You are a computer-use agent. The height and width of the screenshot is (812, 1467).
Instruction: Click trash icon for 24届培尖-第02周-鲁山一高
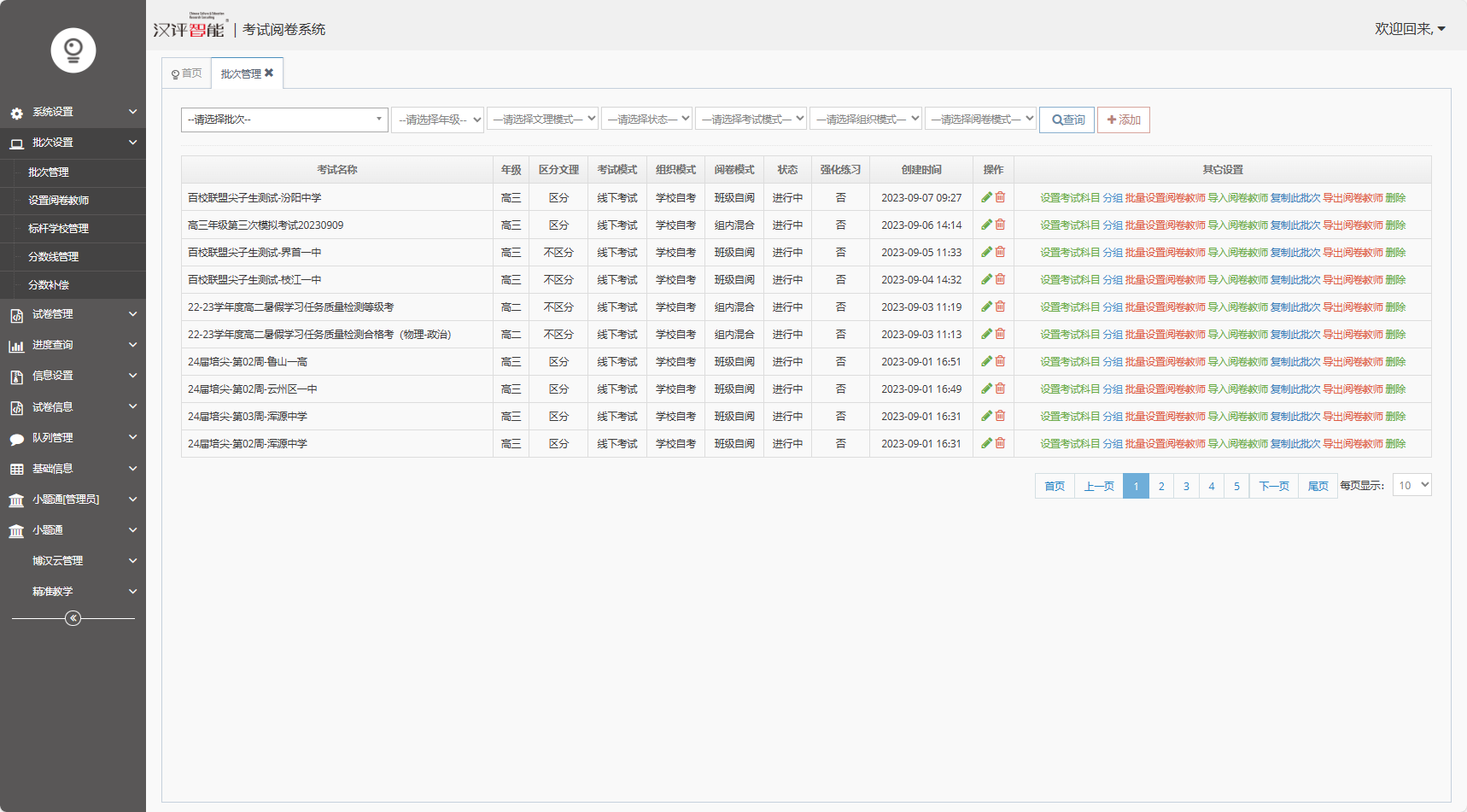(1000, 361)
